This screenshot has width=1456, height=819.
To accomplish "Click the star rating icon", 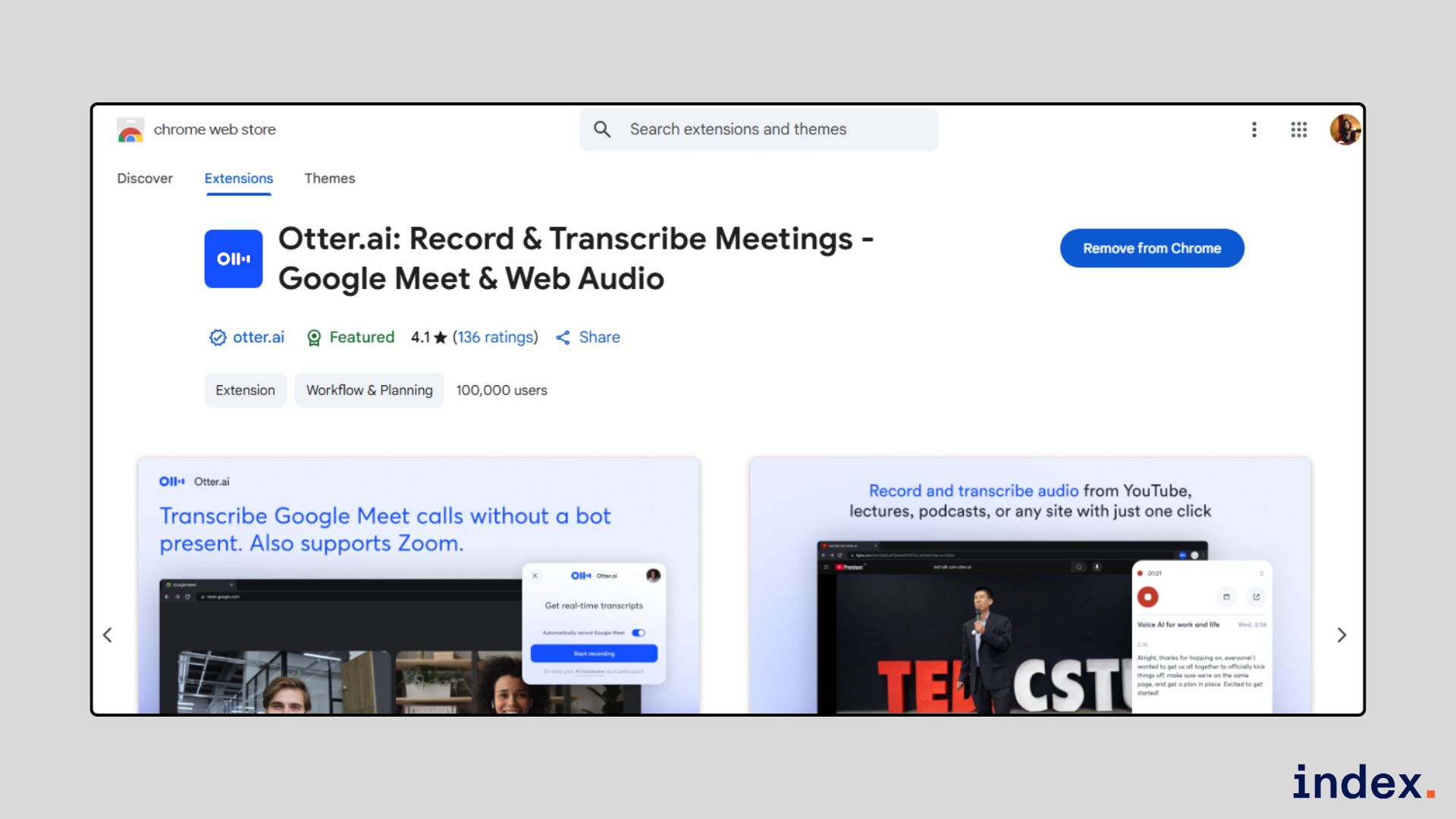I will (x=441, y=337).
